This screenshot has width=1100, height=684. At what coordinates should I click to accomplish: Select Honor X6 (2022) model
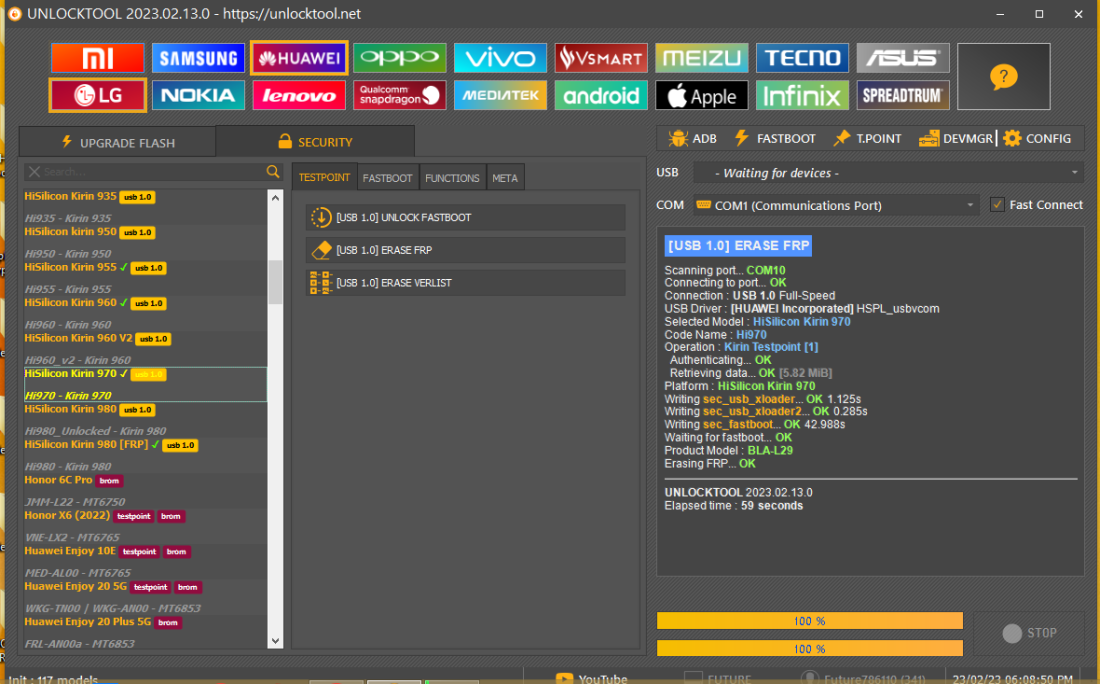(145, 526)
